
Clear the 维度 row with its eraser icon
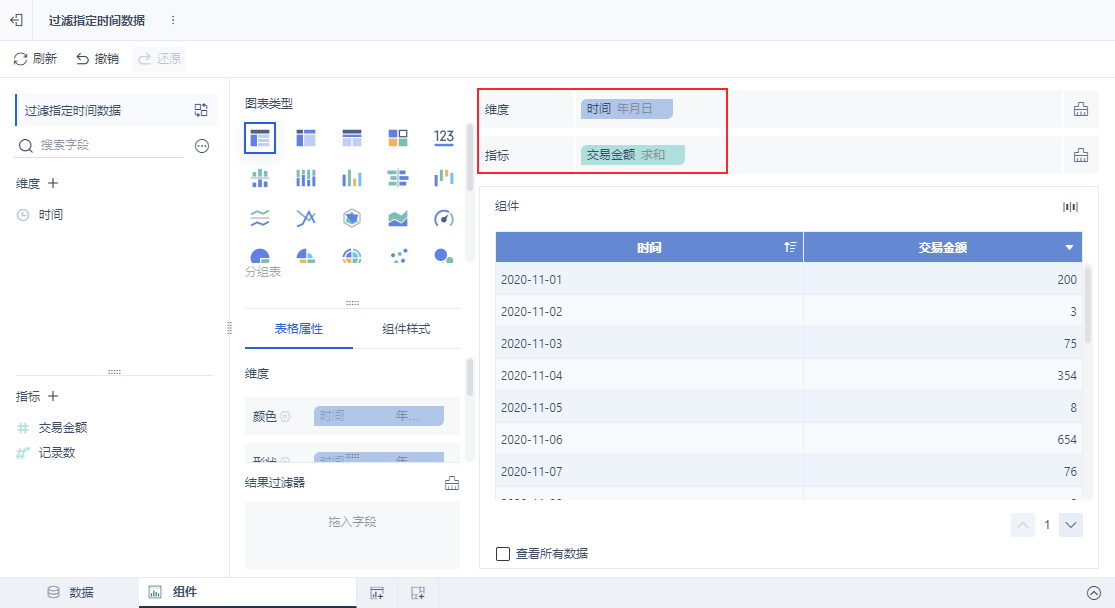pos(1081,109)
